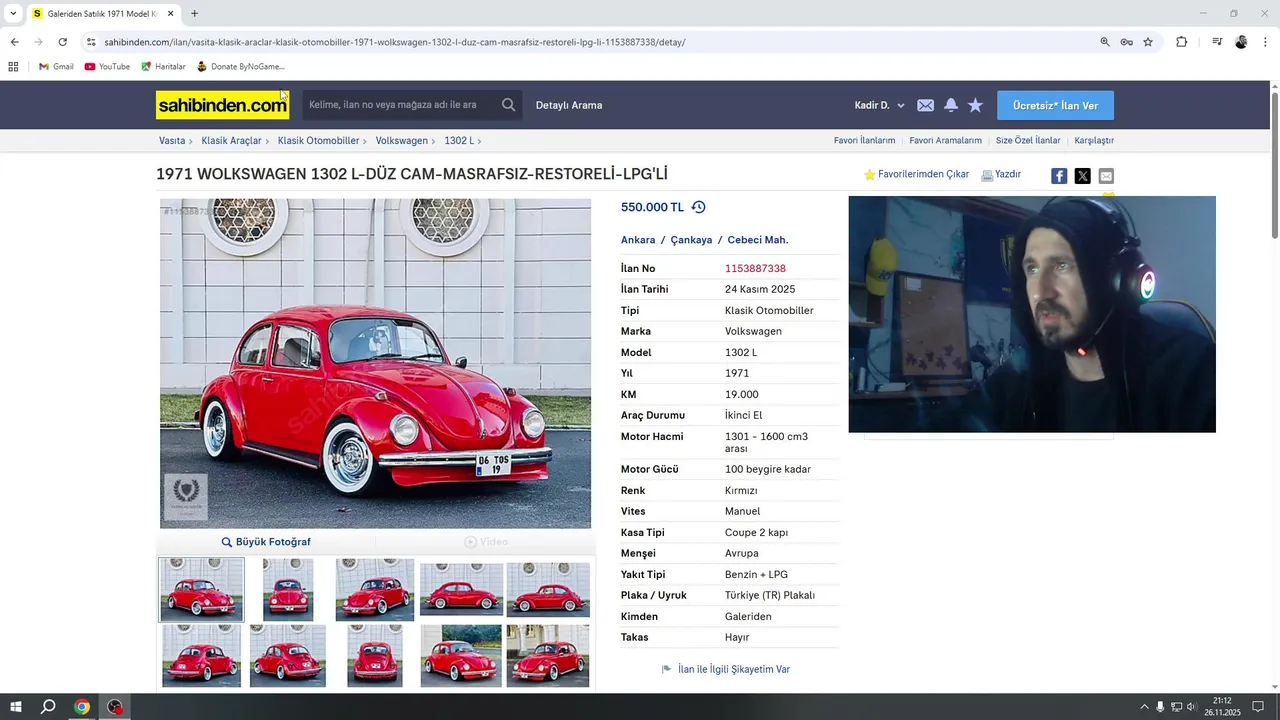Select the second thumbnail in top row
Screen dimensions: 1280x720
coord(288,590)
